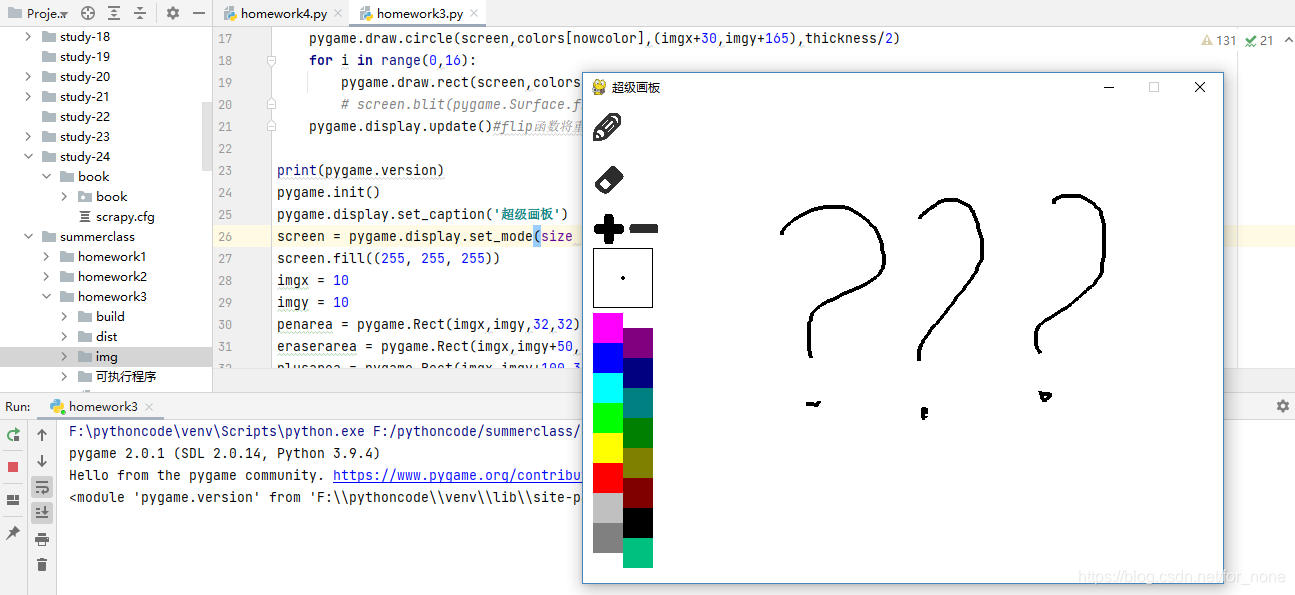Pick the purple color swatch

(x=638, y=343)
